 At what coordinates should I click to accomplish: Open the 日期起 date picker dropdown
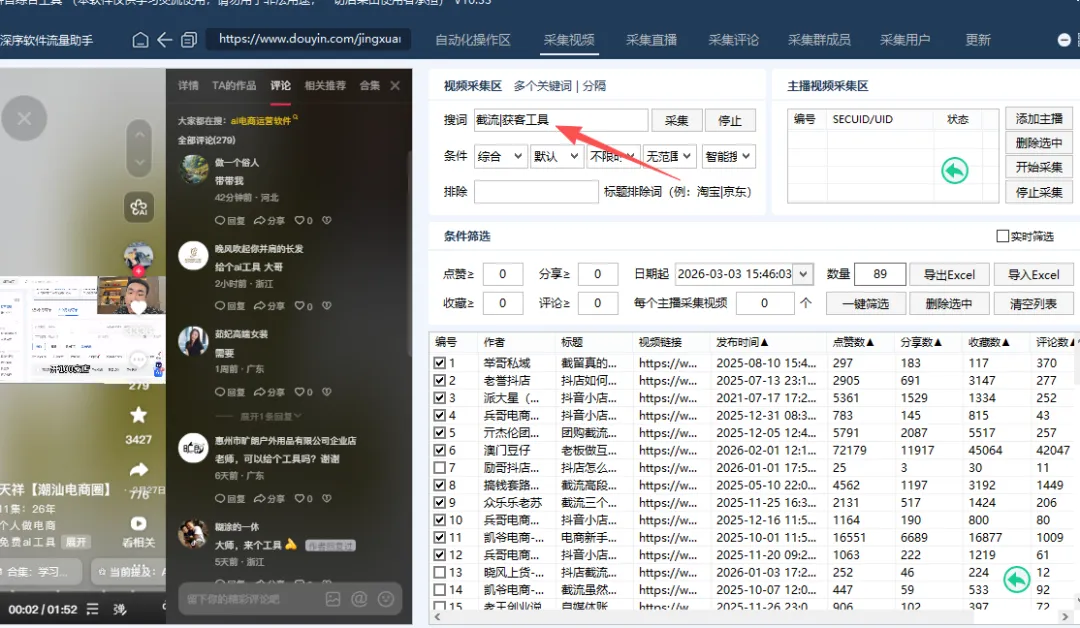(803, 274)
